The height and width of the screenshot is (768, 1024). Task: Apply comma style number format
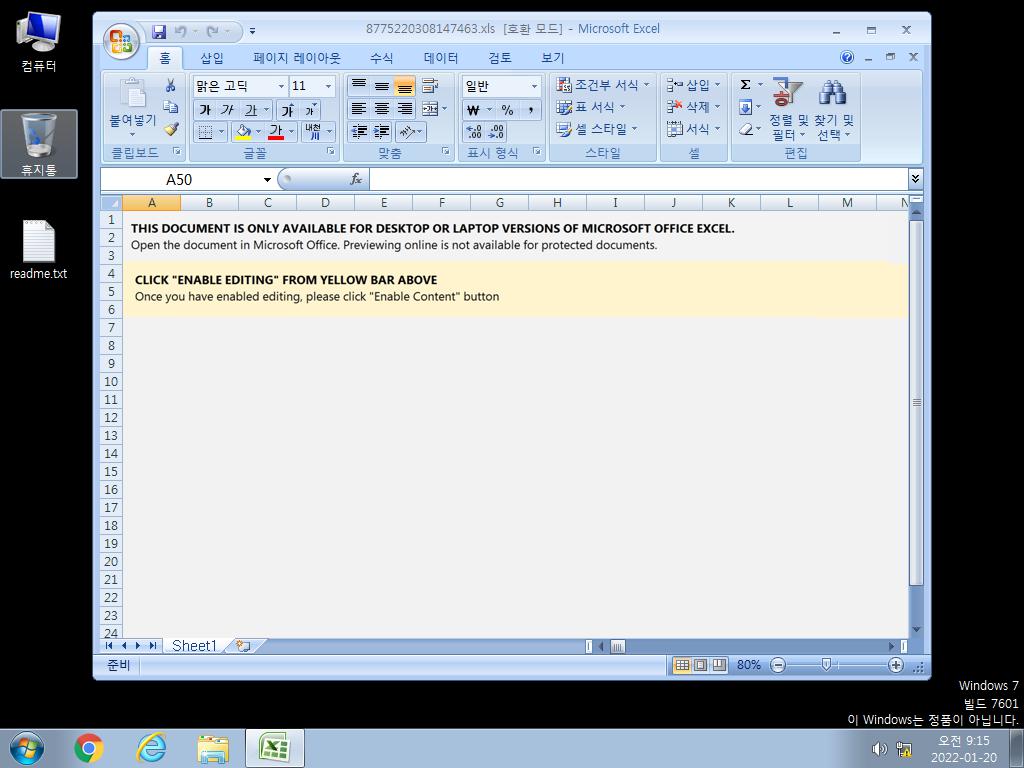[531, 110]
